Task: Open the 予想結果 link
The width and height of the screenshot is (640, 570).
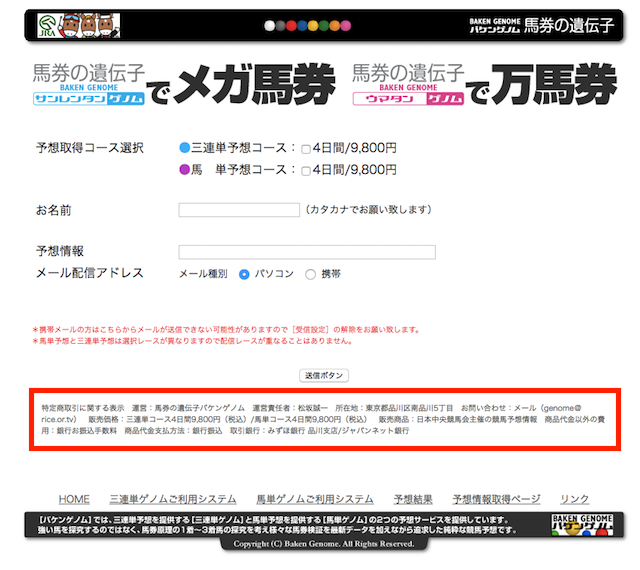Action: [413, 499]
